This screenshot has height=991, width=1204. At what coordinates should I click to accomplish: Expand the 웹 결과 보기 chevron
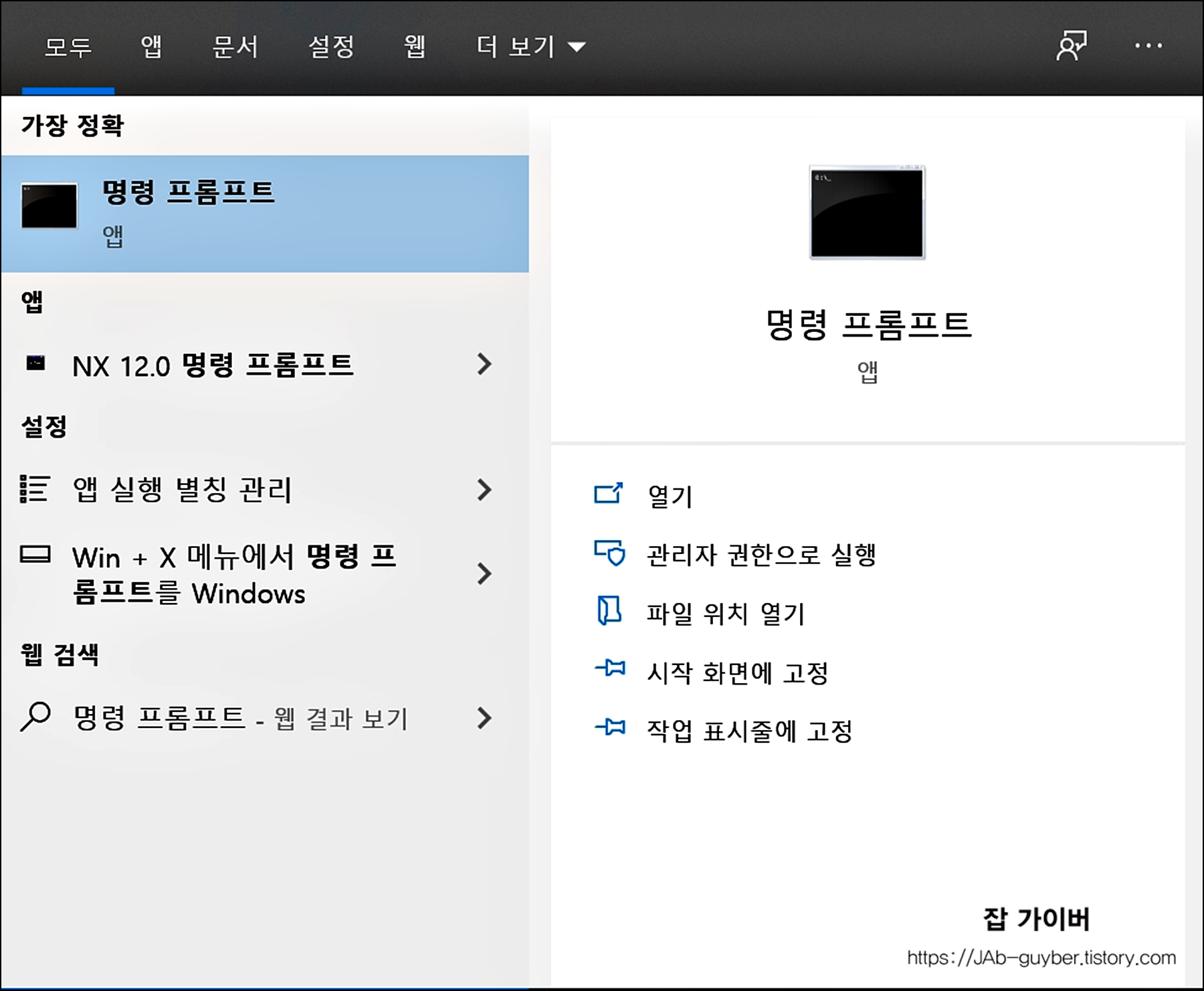tap(484, 718)
